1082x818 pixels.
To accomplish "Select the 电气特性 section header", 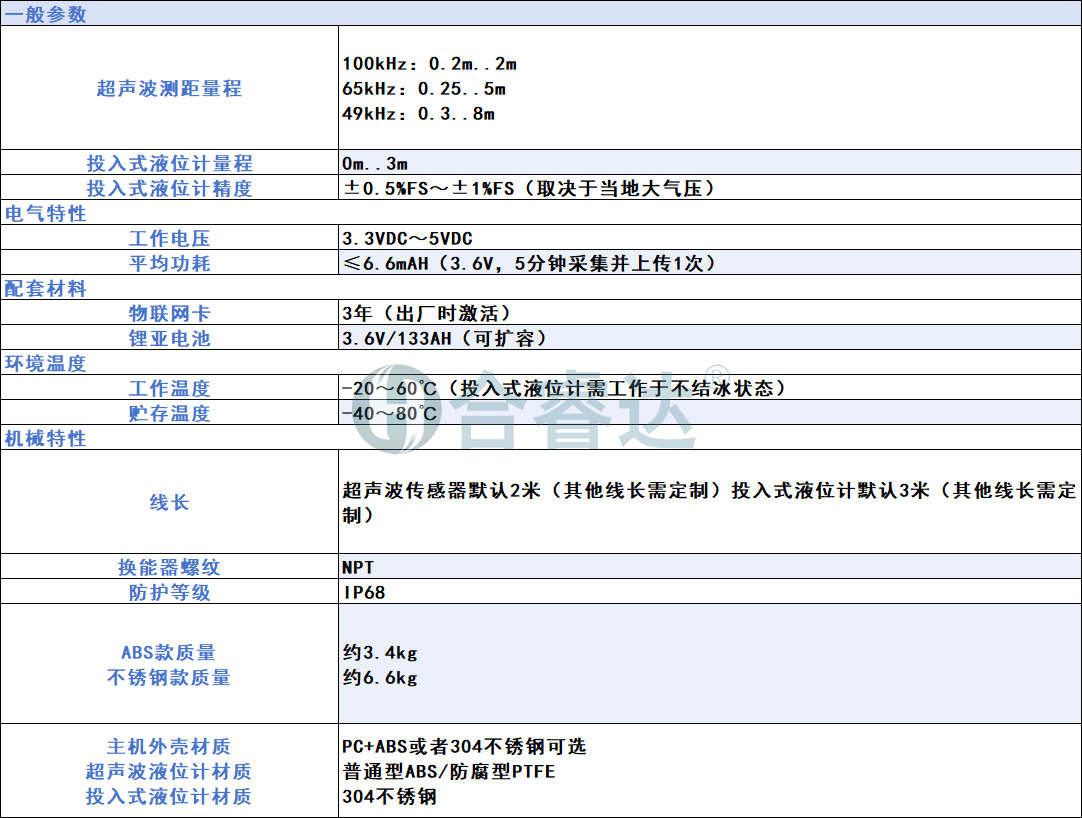I will [x=46, y=214].
